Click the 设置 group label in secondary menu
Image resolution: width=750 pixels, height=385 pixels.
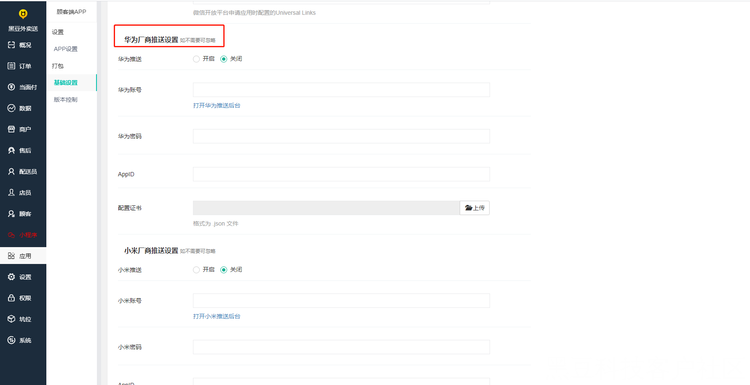click(x=58, y=32)
